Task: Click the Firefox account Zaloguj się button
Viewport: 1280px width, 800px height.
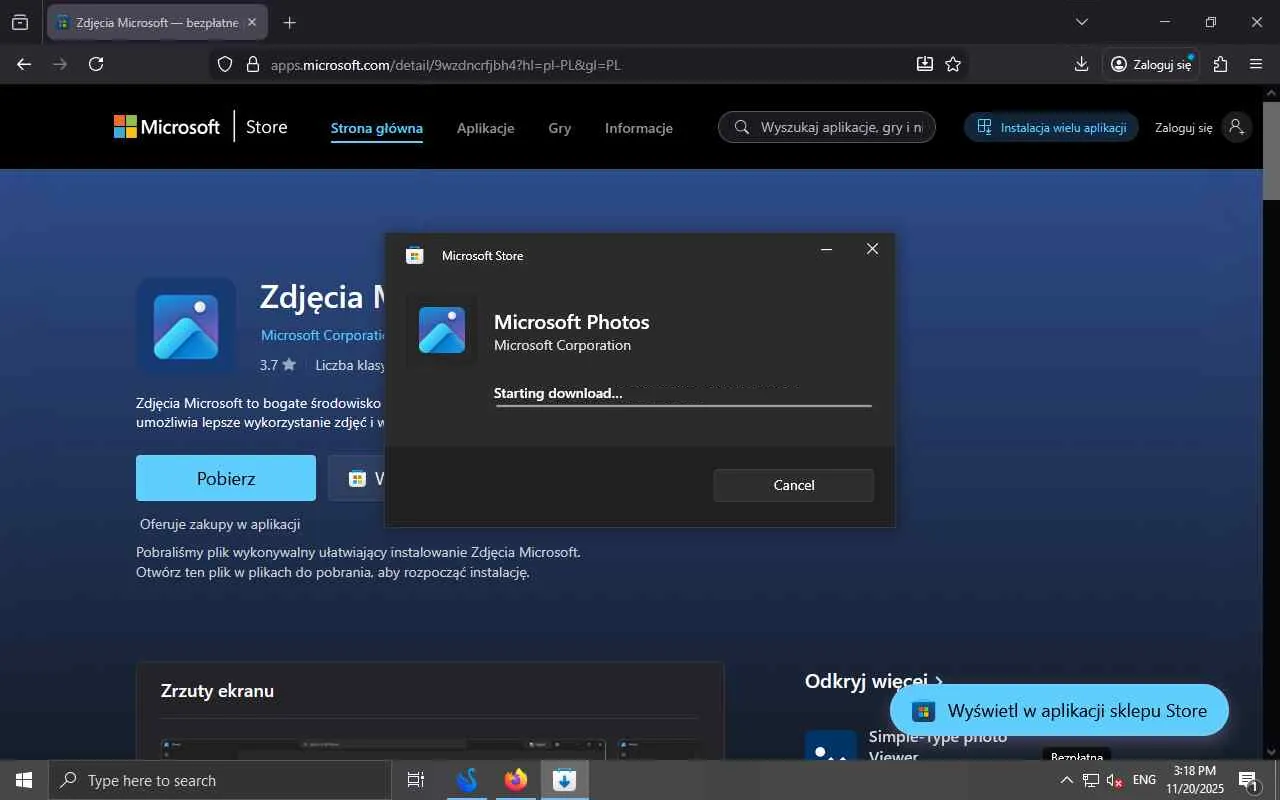Action: (x=1151, y=64)
